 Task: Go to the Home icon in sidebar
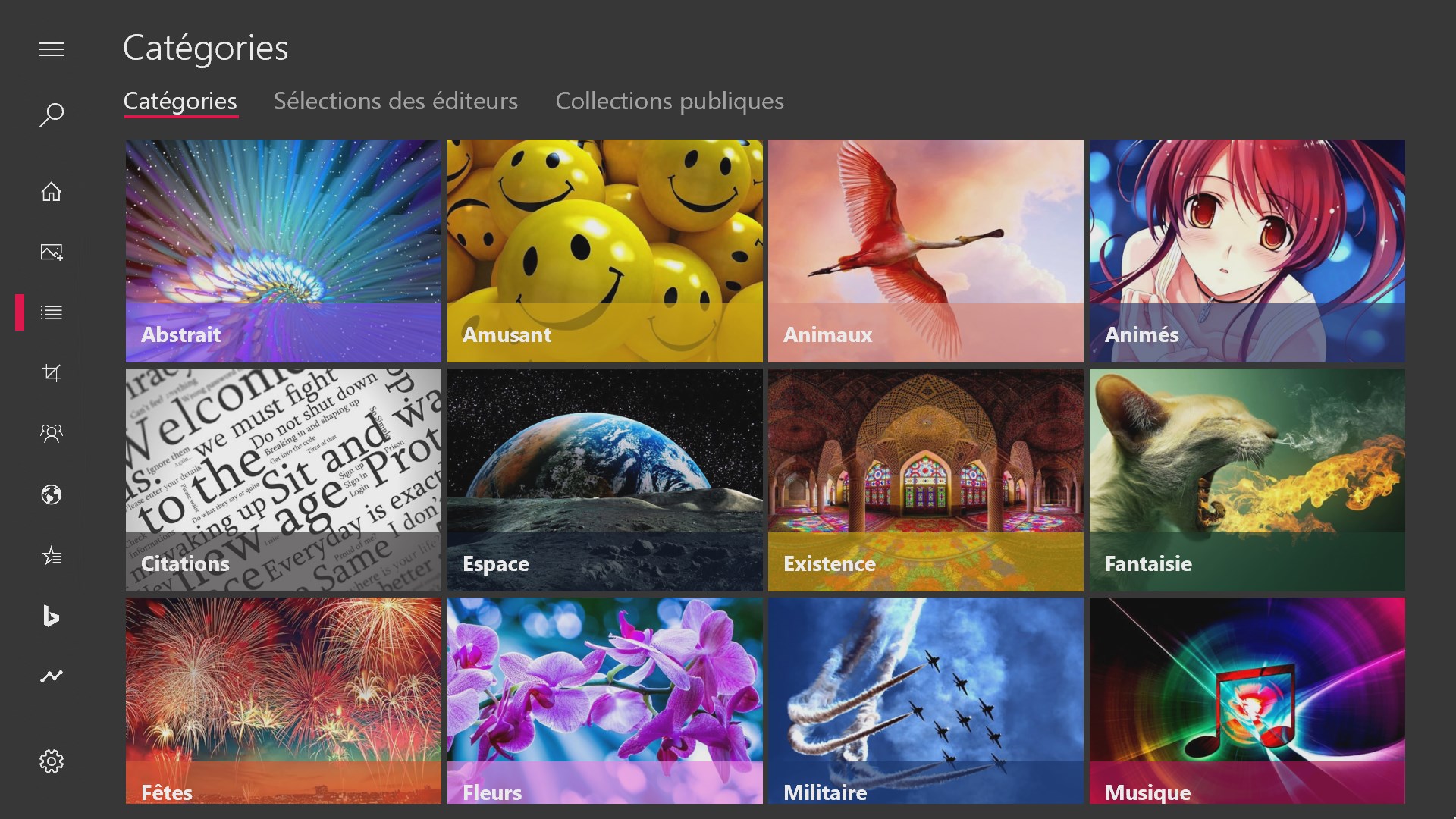[52, 192]
